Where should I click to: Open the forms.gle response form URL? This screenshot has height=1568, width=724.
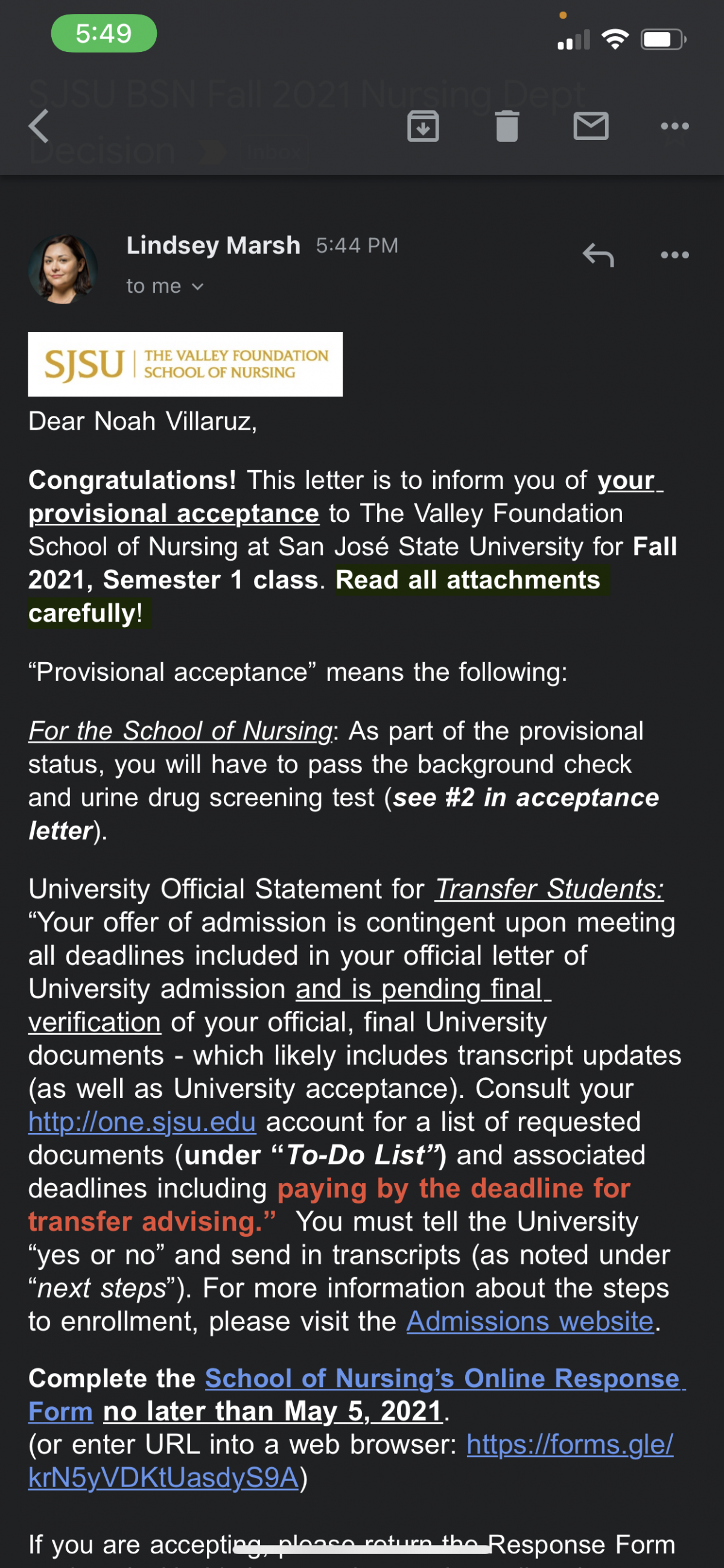(351, 1460)
